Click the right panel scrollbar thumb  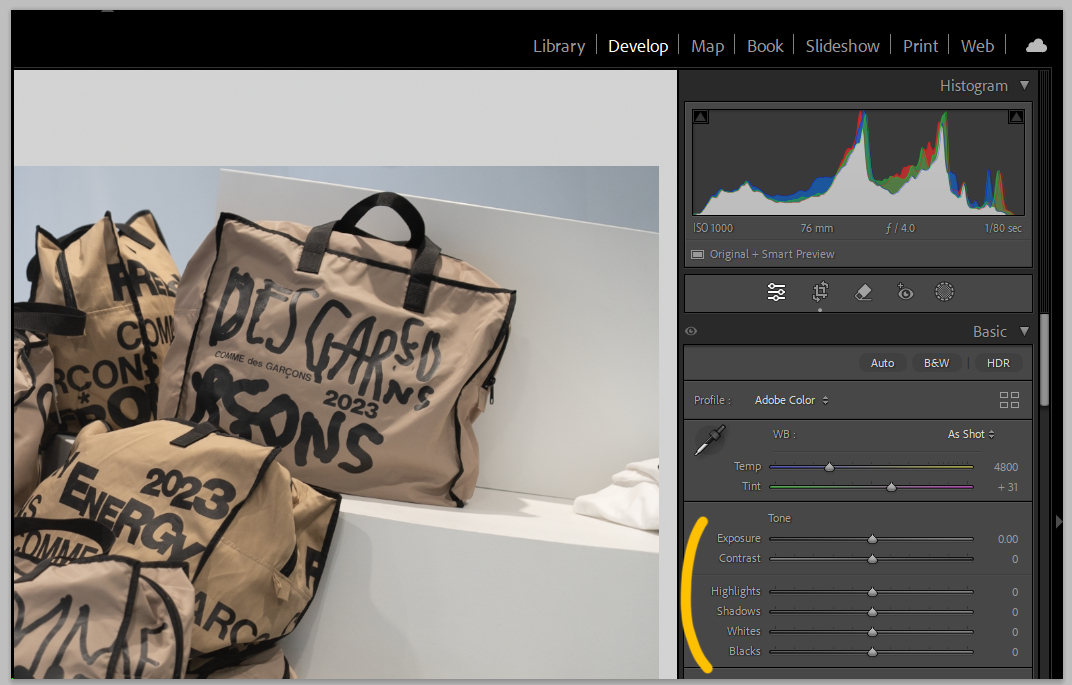1044,360
